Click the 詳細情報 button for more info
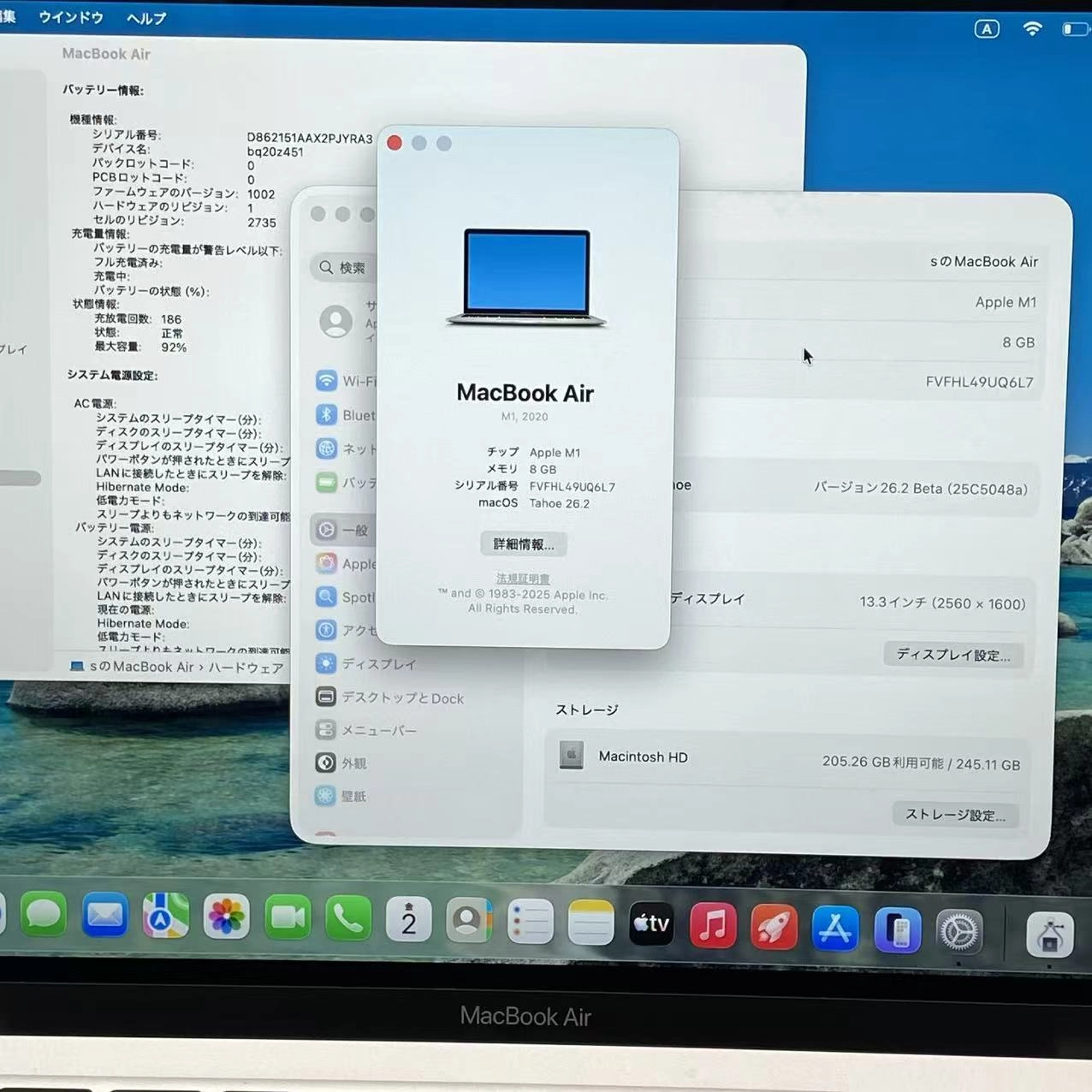The width and height of the screenshot is (1092, 1092). coord(523,544)
